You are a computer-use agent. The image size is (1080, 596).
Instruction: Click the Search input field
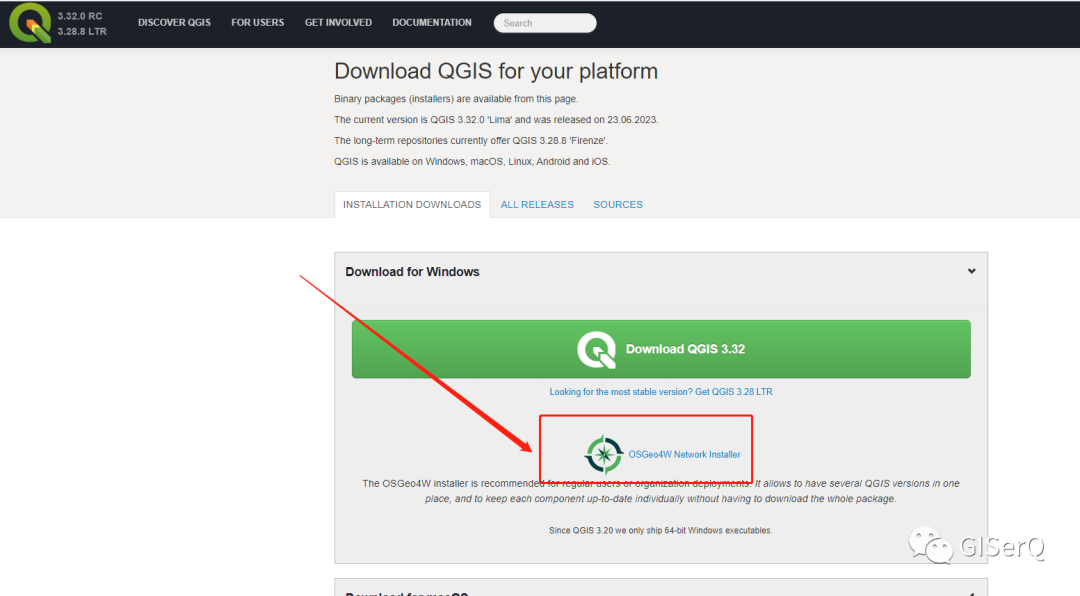545,23
